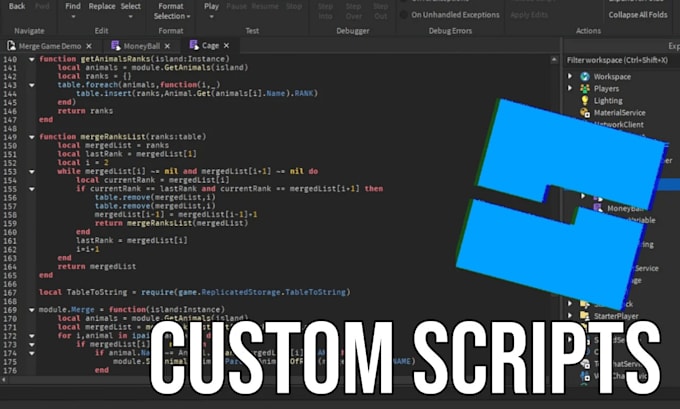The height and width of the screenshot is (409, 680).
Task: Select the Workspace row in Explorer
Action: pyautogui.click(x=622, y=77)
